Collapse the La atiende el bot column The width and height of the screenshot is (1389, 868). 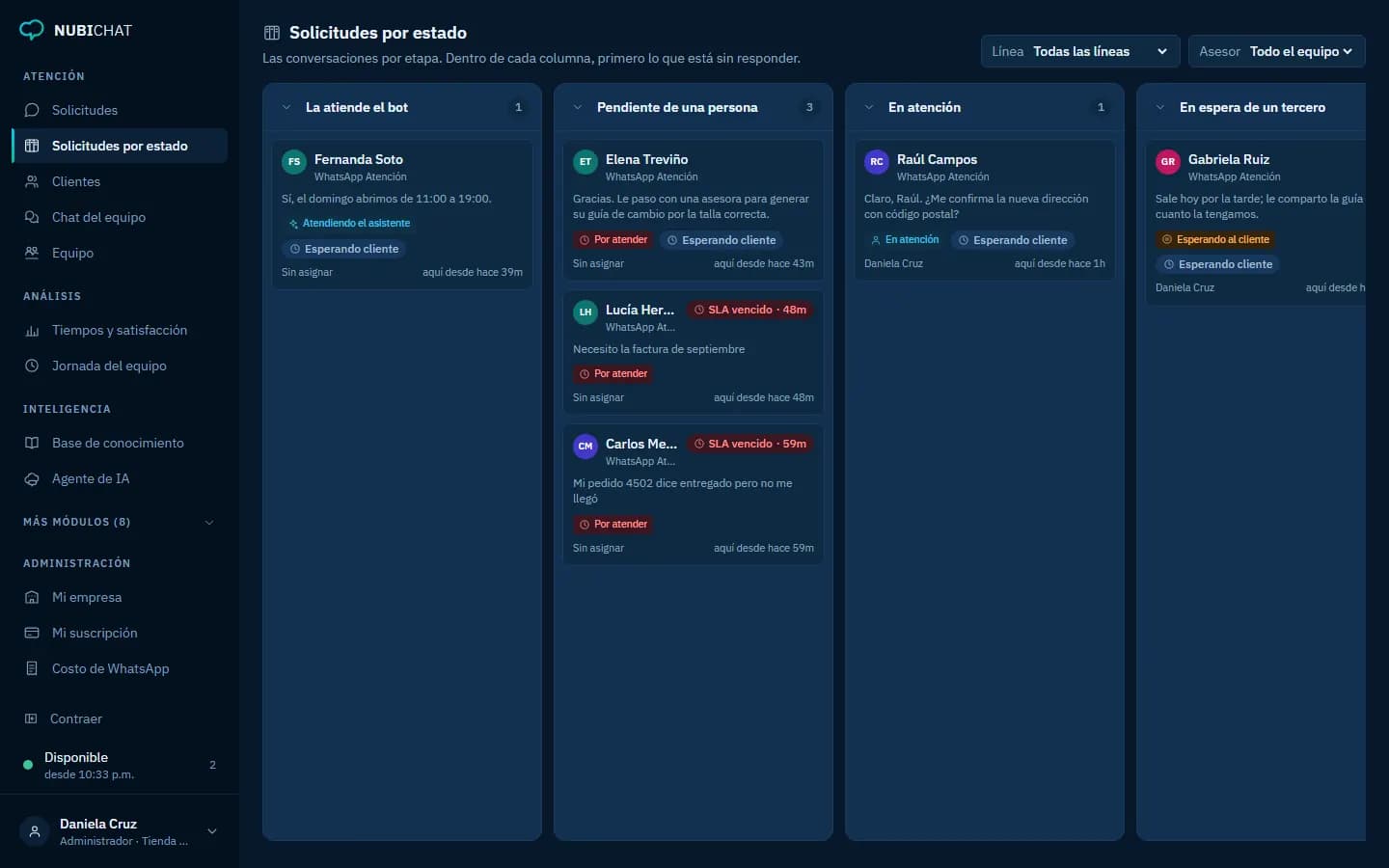click(286, 107)
